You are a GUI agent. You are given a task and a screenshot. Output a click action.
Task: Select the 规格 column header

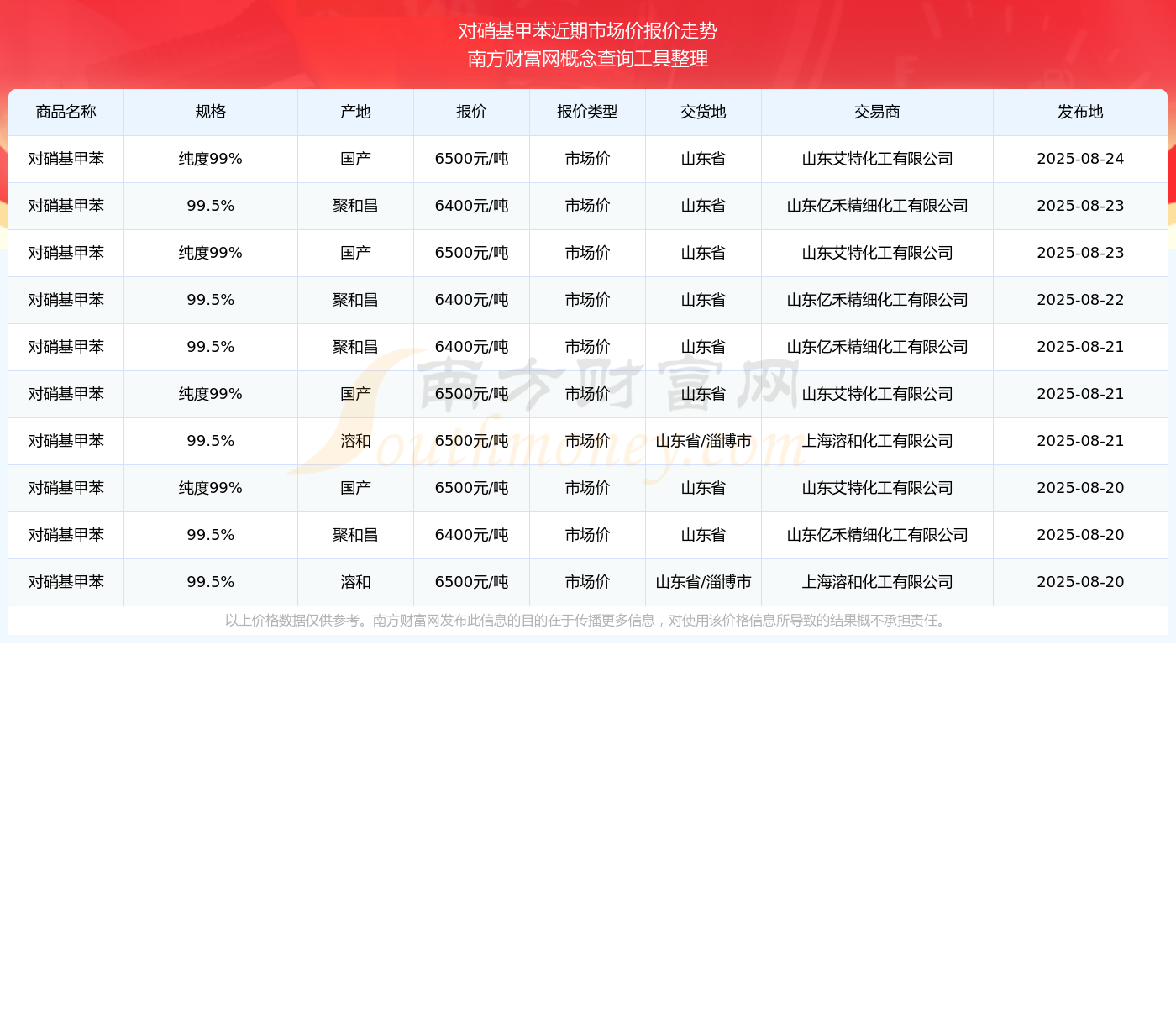(211, 112)
